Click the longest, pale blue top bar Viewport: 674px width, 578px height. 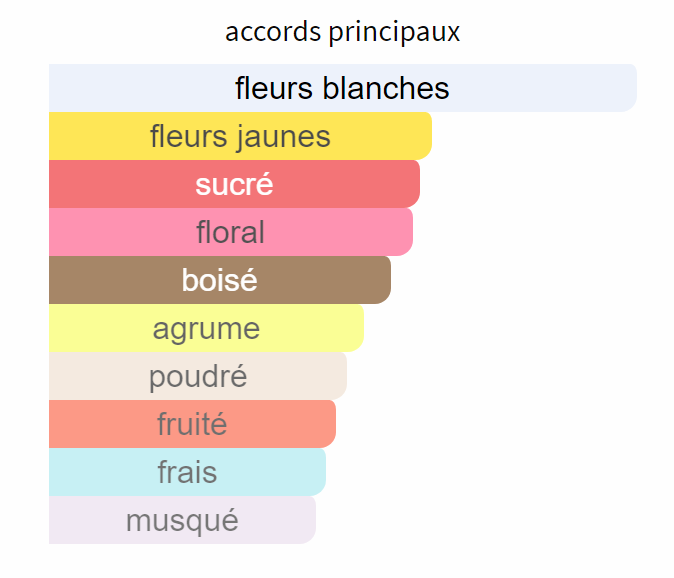click(342, 88)
